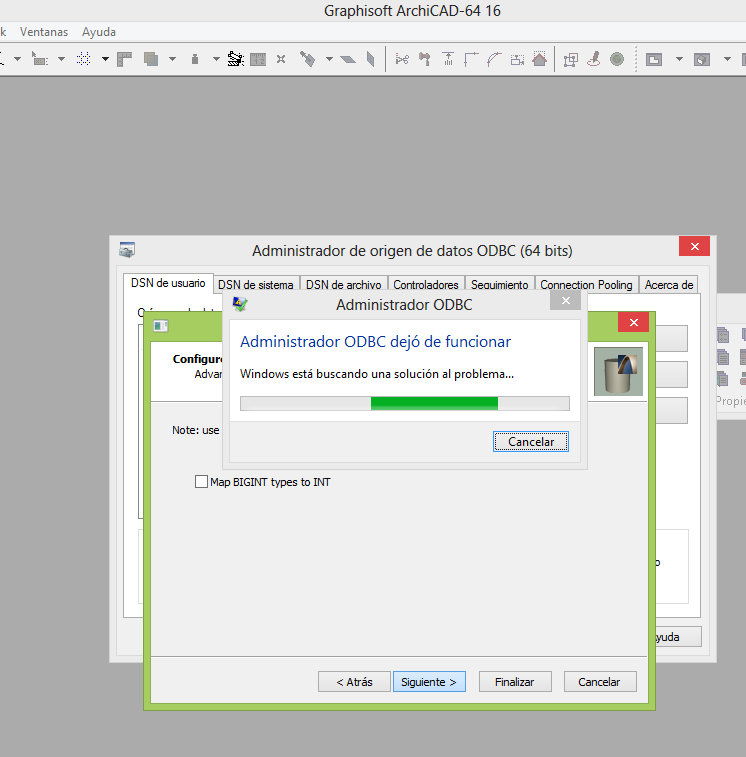This screenshot has width=746, height=757.
Task: Click the ODBC data source window icon
Action: coord(127,250)
